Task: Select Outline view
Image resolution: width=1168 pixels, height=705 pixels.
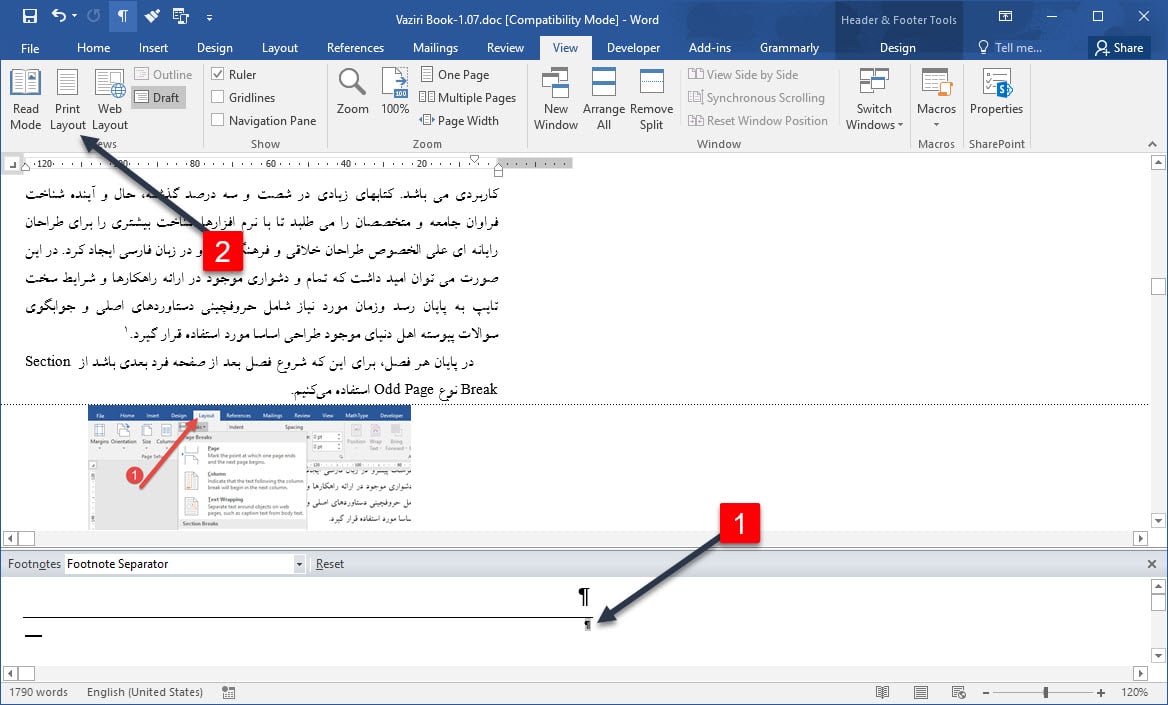Action: point(163,75)
